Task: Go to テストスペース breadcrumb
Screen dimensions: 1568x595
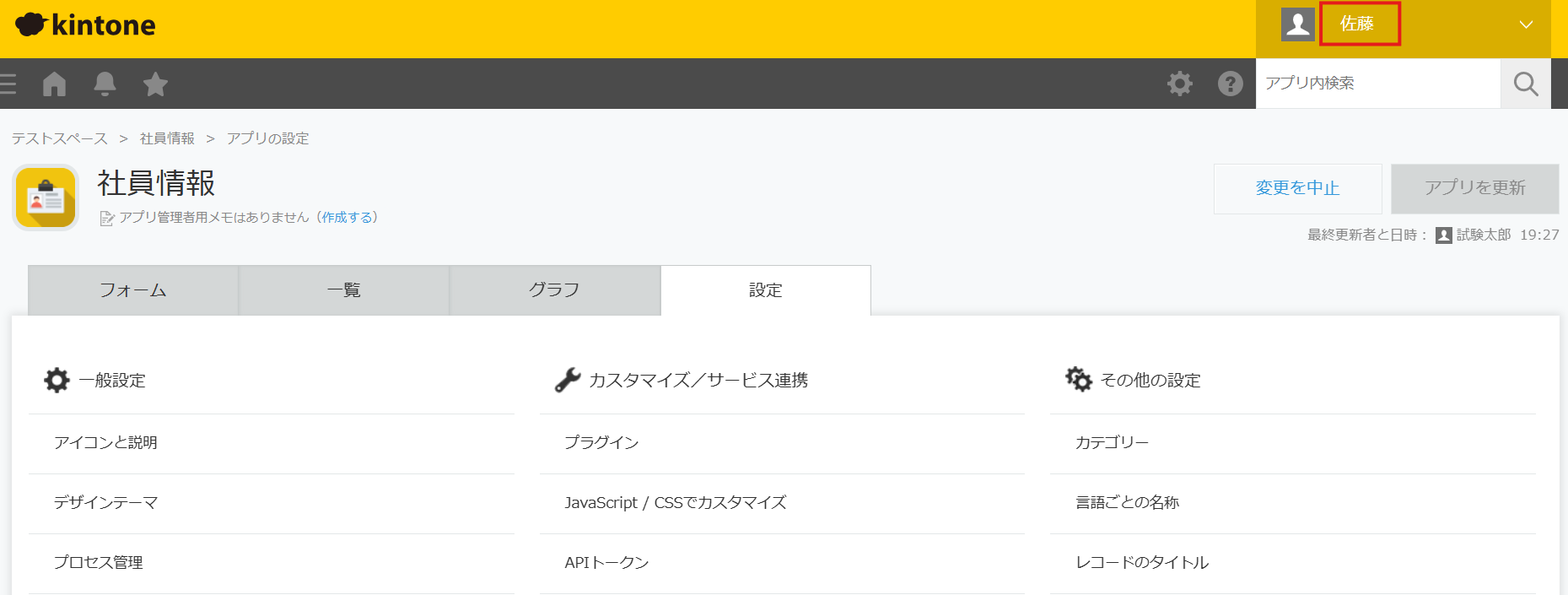Action: [60, 138]
